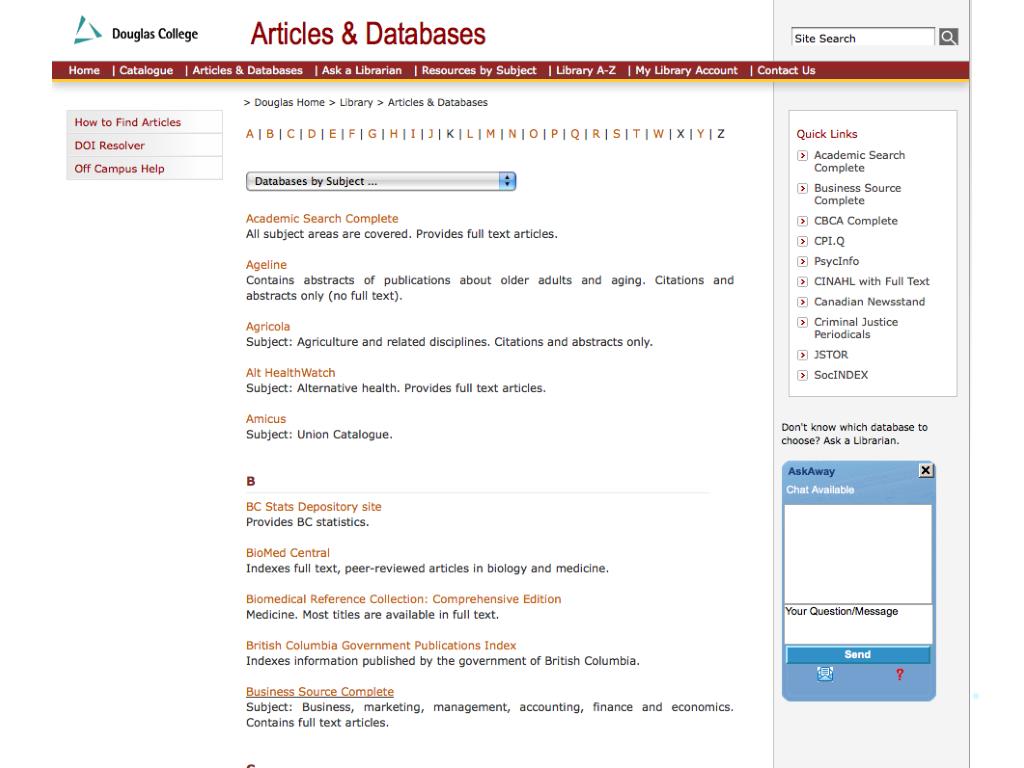Click arrow icon beside Criminal Justice Periodicals
The height and width of the screenshot is (768, 1024).
[x=803, y=323]
